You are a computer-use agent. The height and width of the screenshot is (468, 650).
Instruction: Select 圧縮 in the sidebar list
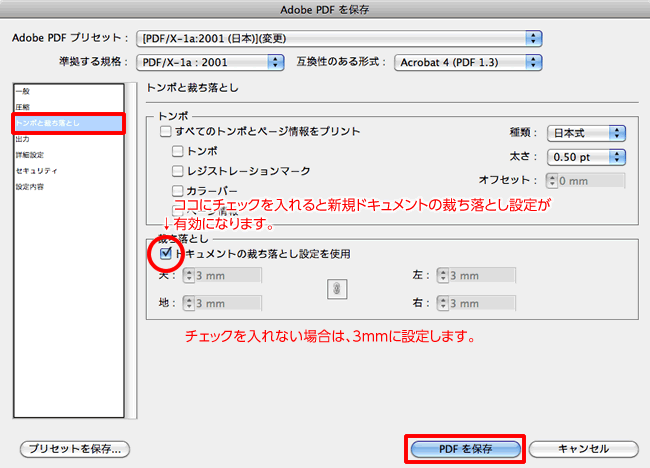click(x=68, y=107)
